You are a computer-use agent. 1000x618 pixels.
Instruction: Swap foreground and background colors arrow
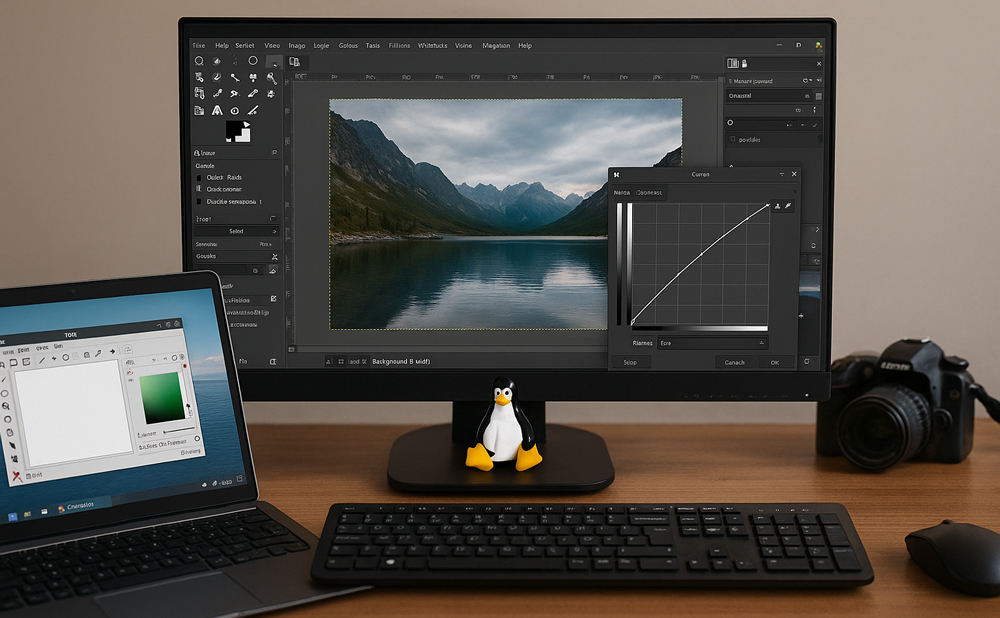pyautogui.click(x=247, y=124)
